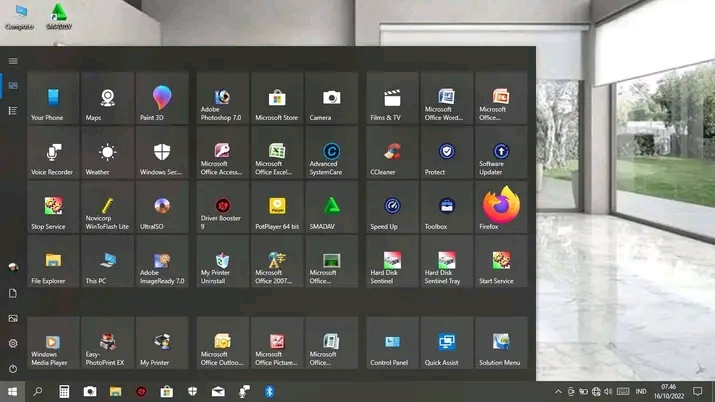
Task: Open Microsoft Office 2007 language tile
Action: [x=277, y=261]
